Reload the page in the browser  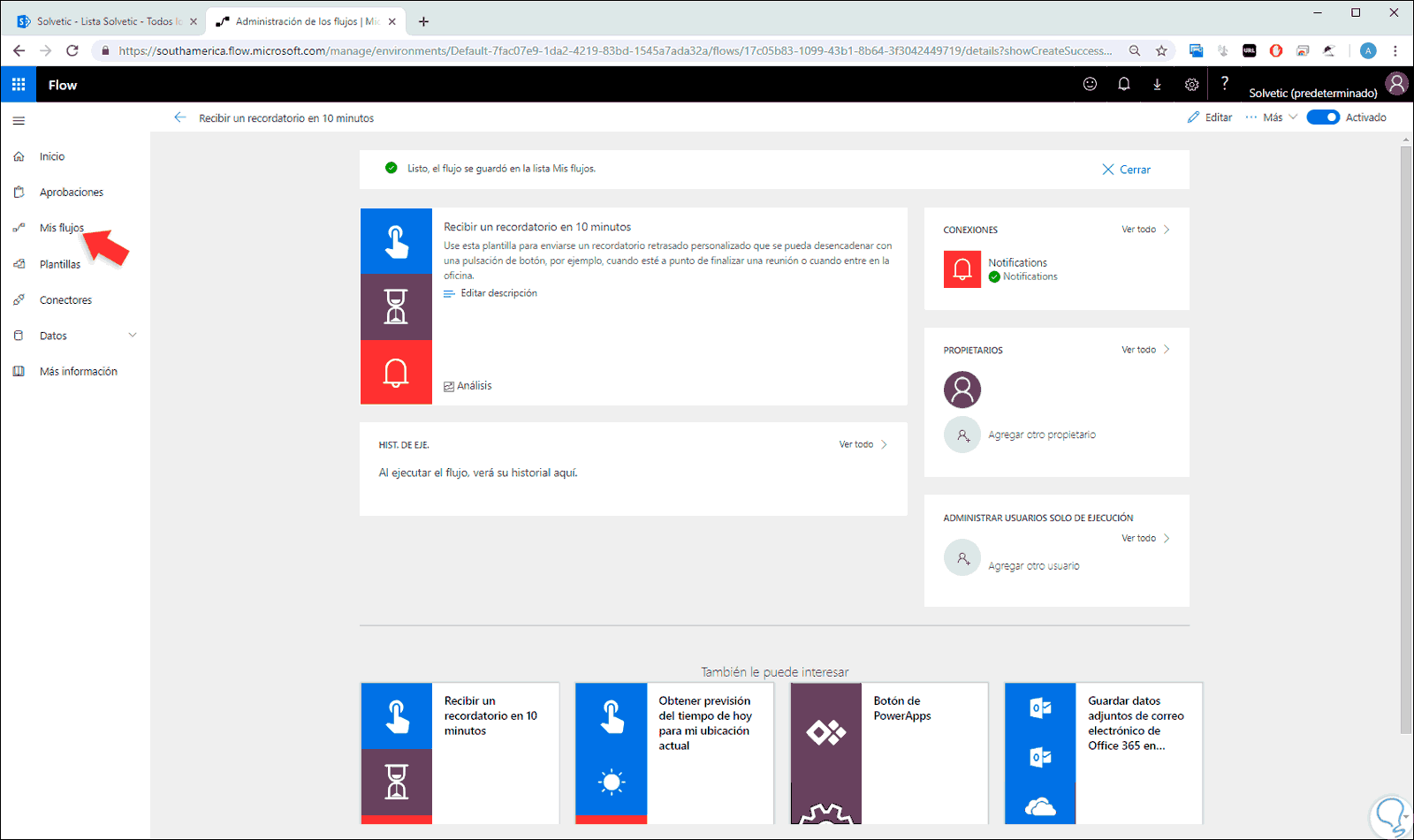(72, 50)
